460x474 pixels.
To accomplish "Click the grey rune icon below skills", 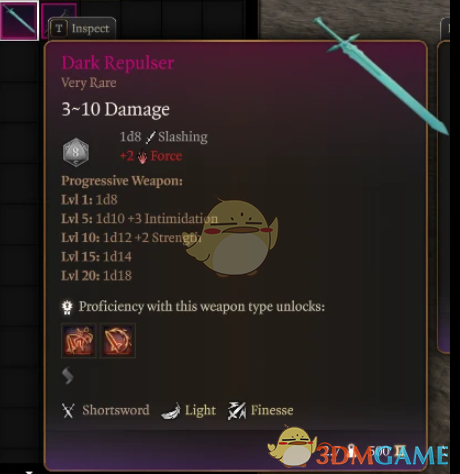I will 68,376.
